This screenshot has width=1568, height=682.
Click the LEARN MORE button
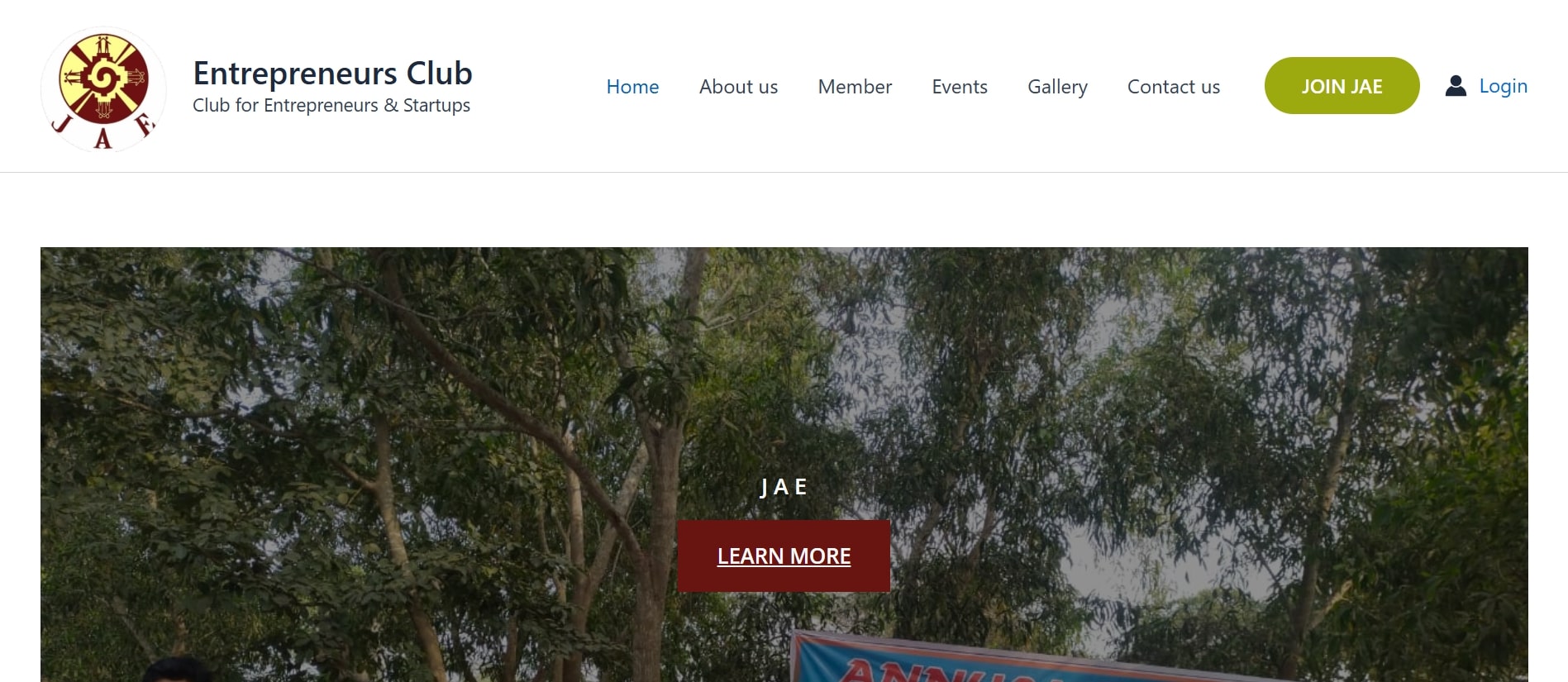click(784, 556)
